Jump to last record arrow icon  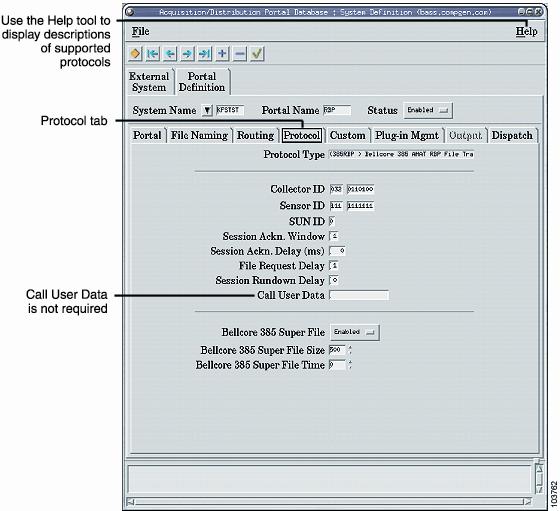click(205, 54)
